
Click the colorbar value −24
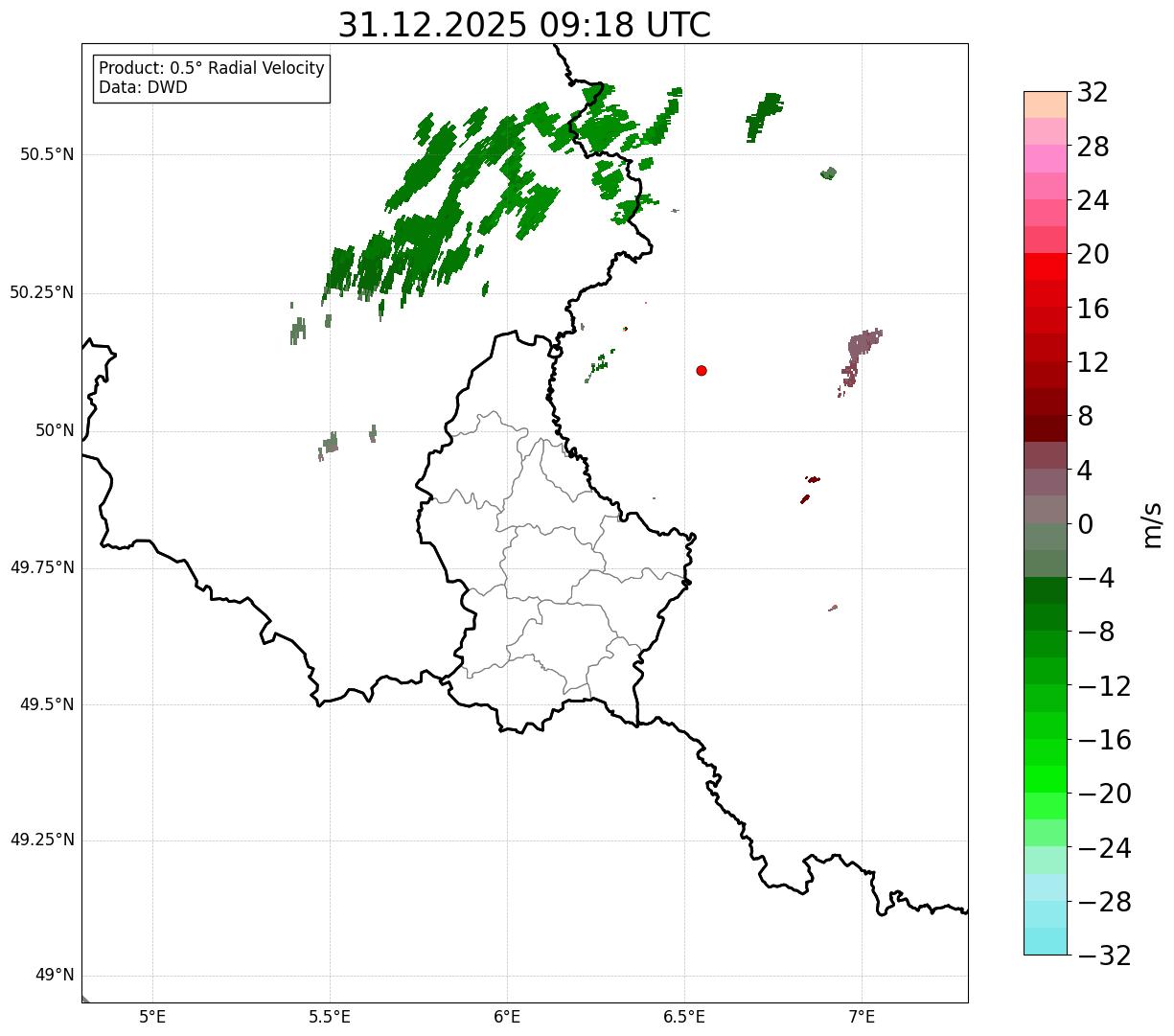1105,848
